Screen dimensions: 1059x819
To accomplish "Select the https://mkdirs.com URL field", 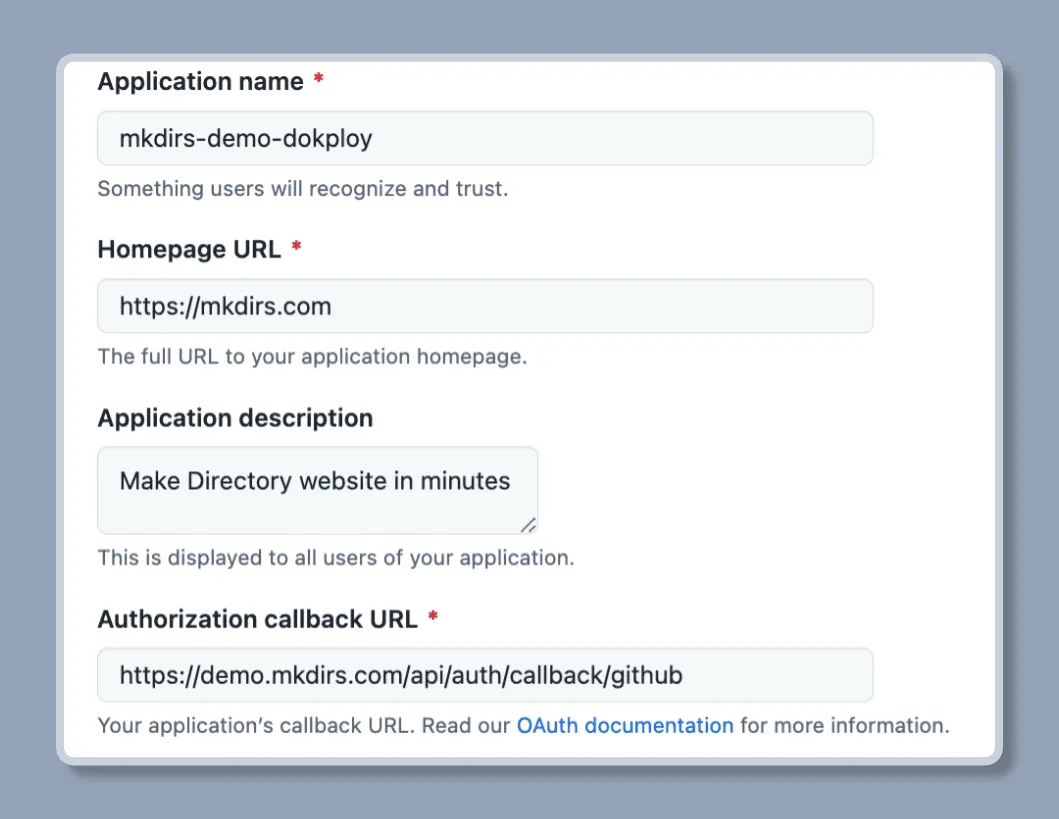I will 484,306.
